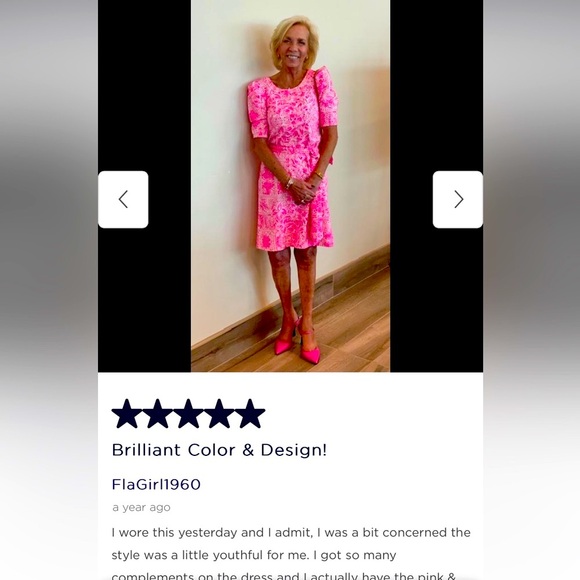Select the fourth rating star
Viewport: 580px width, 580px height.
click(x=219, y=414)
